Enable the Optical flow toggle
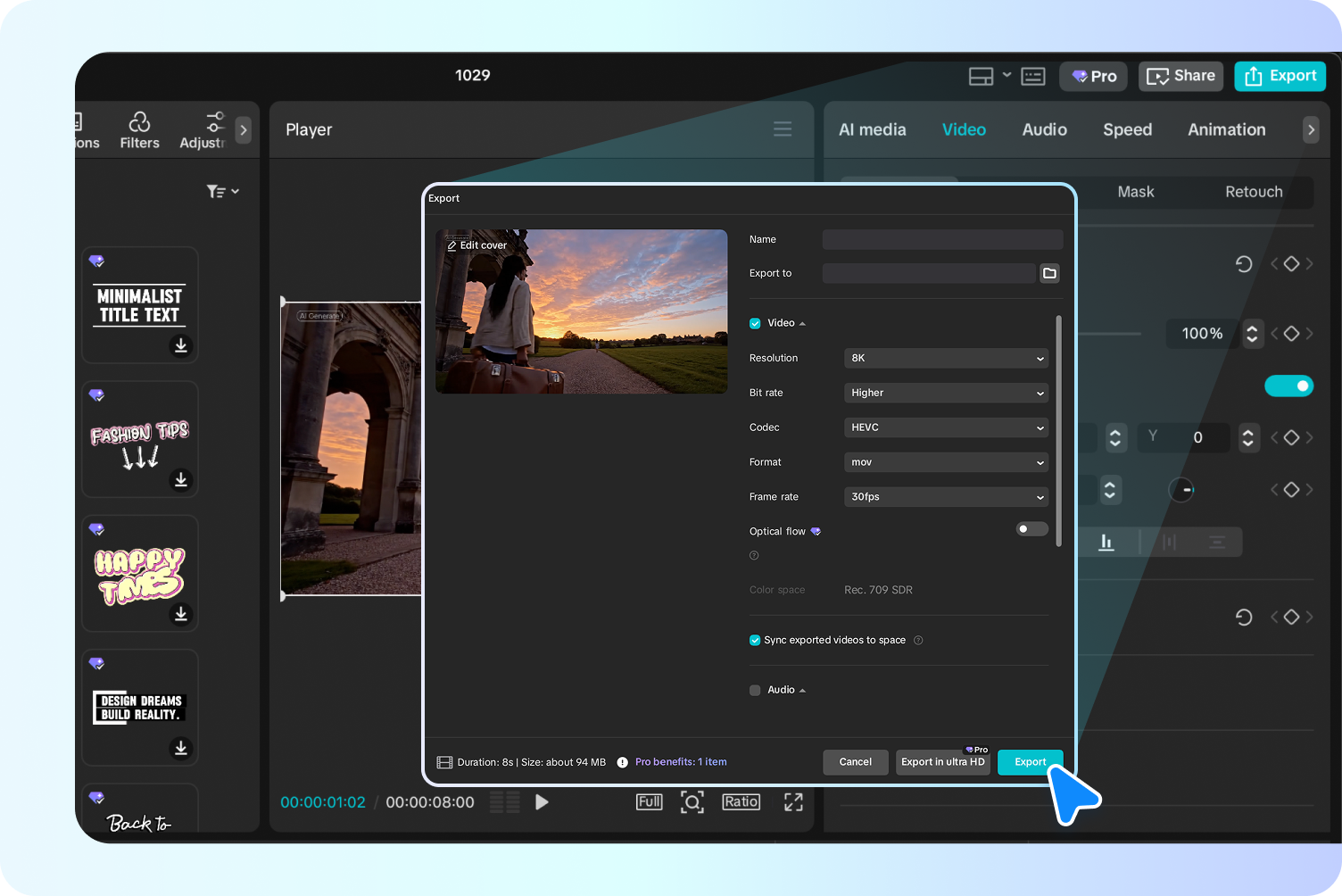This screenshot has width=1342, height=896. coord(1031,528)
